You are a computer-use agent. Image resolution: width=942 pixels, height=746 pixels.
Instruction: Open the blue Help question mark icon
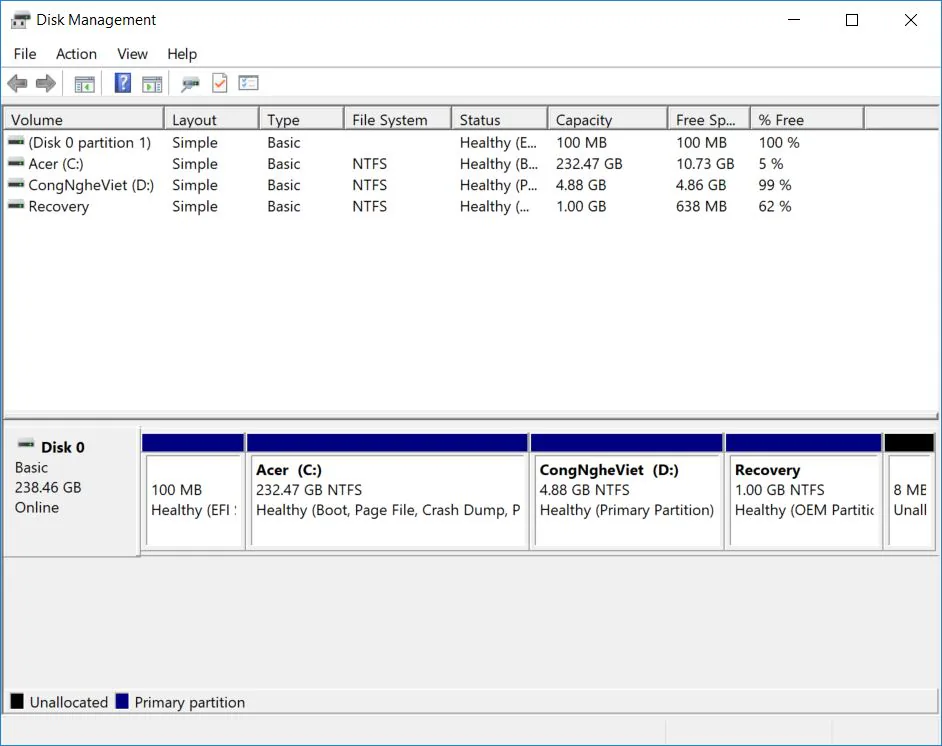(123, 83)
